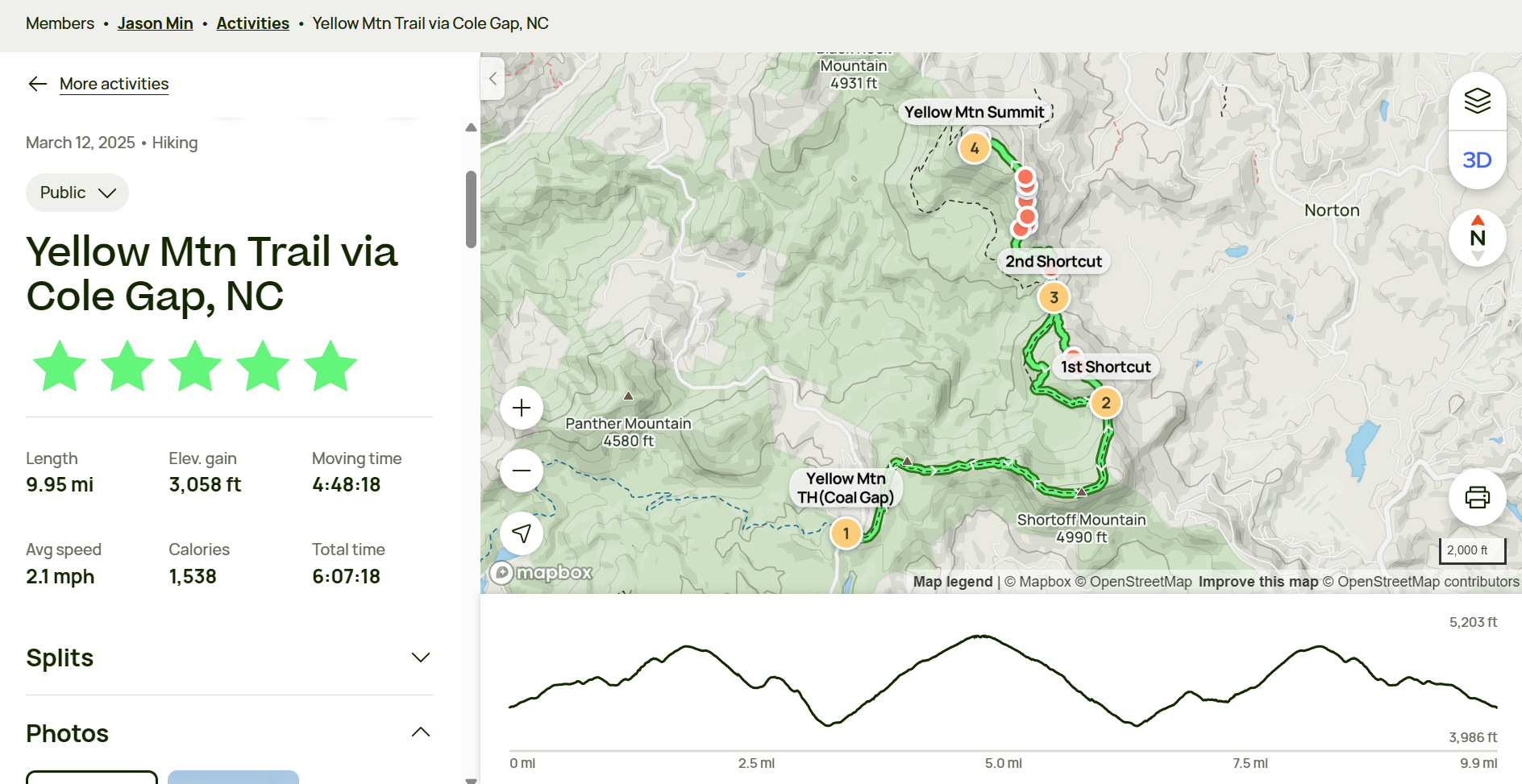Center map on my location
The image size is (1522, 784).
click(522, 533)
